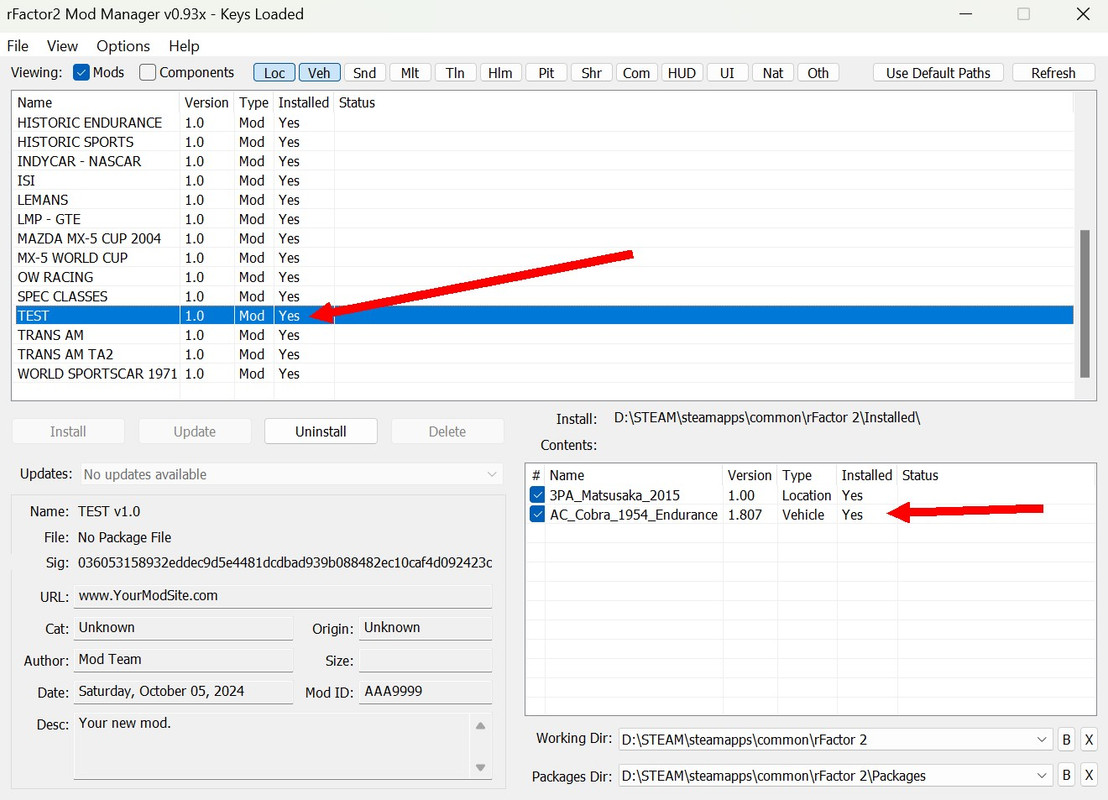
Task: Select the LMP - GTE mod row
Action: [x=544, y=219]
